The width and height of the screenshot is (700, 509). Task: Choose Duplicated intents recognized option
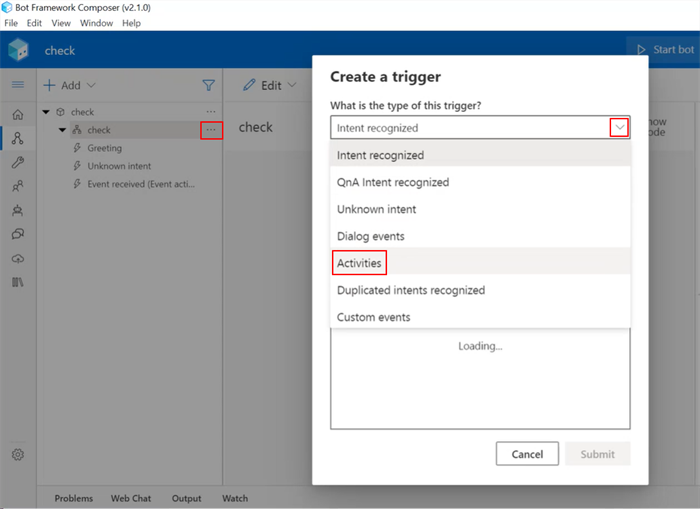click(x=480, y=290)
